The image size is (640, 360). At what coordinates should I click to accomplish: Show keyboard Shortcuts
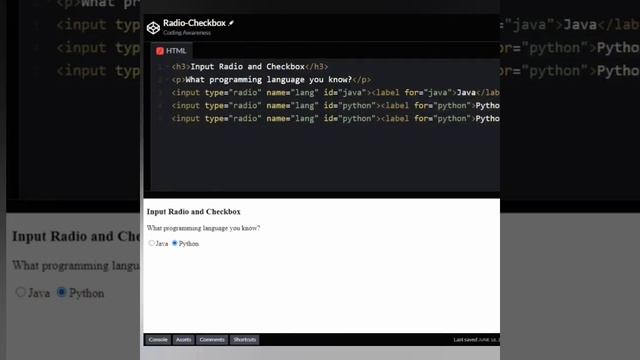(244, 340)
